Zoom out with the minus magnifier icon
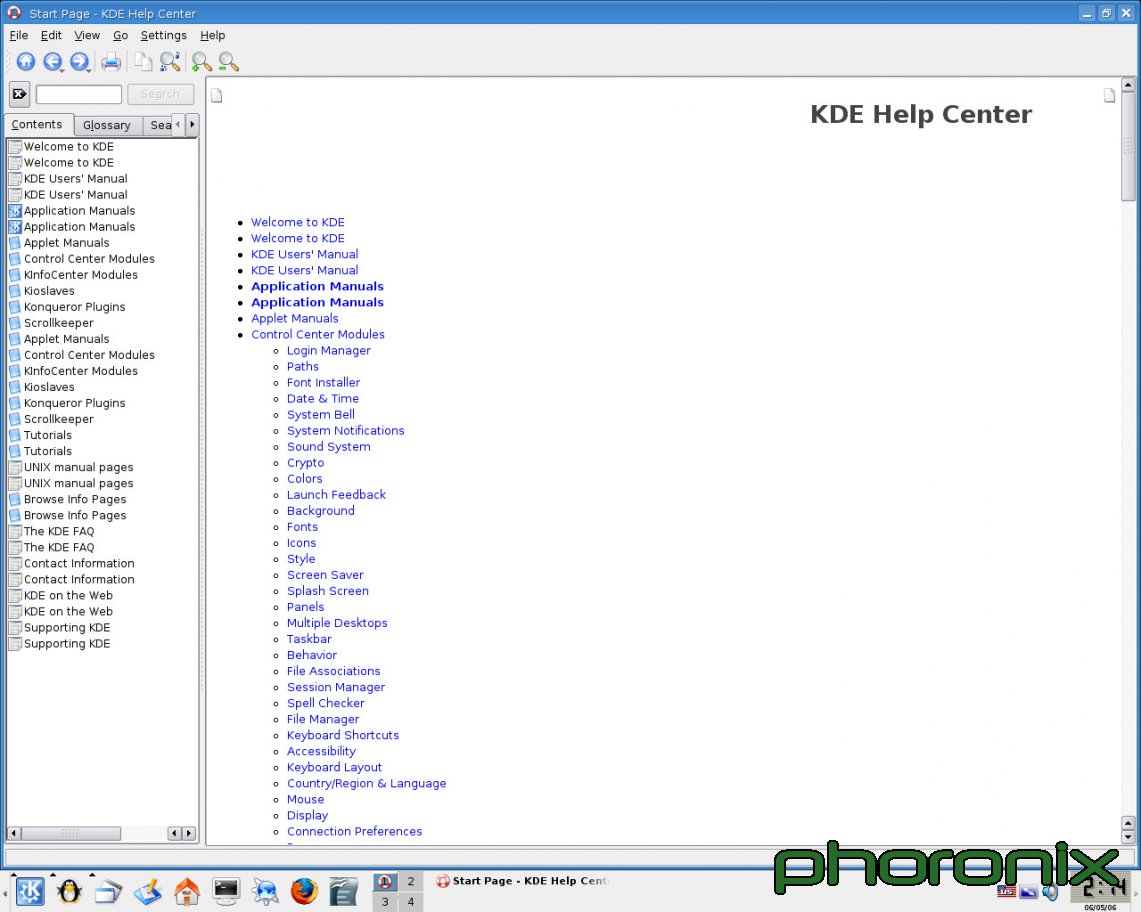The width and height of the screenshot is (1141, 912). tap(229, 62)
